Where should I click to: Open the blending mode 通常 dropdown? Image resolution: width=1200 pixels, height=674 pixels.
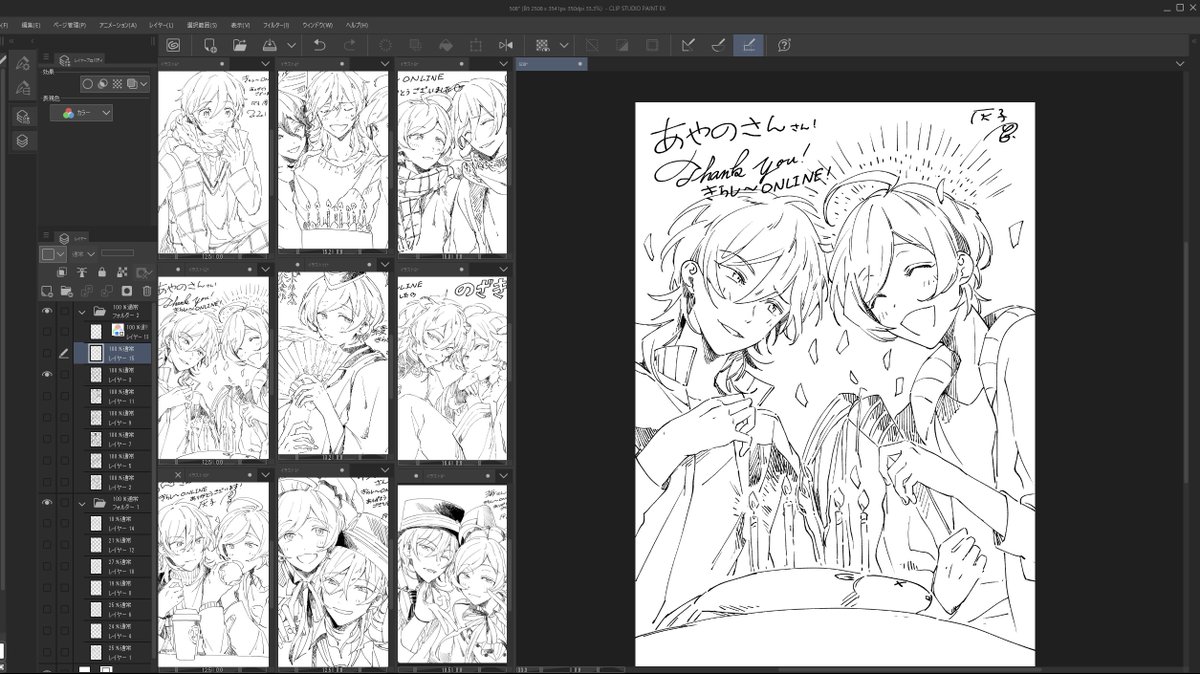pyautogui.click(x=82, y=254)
